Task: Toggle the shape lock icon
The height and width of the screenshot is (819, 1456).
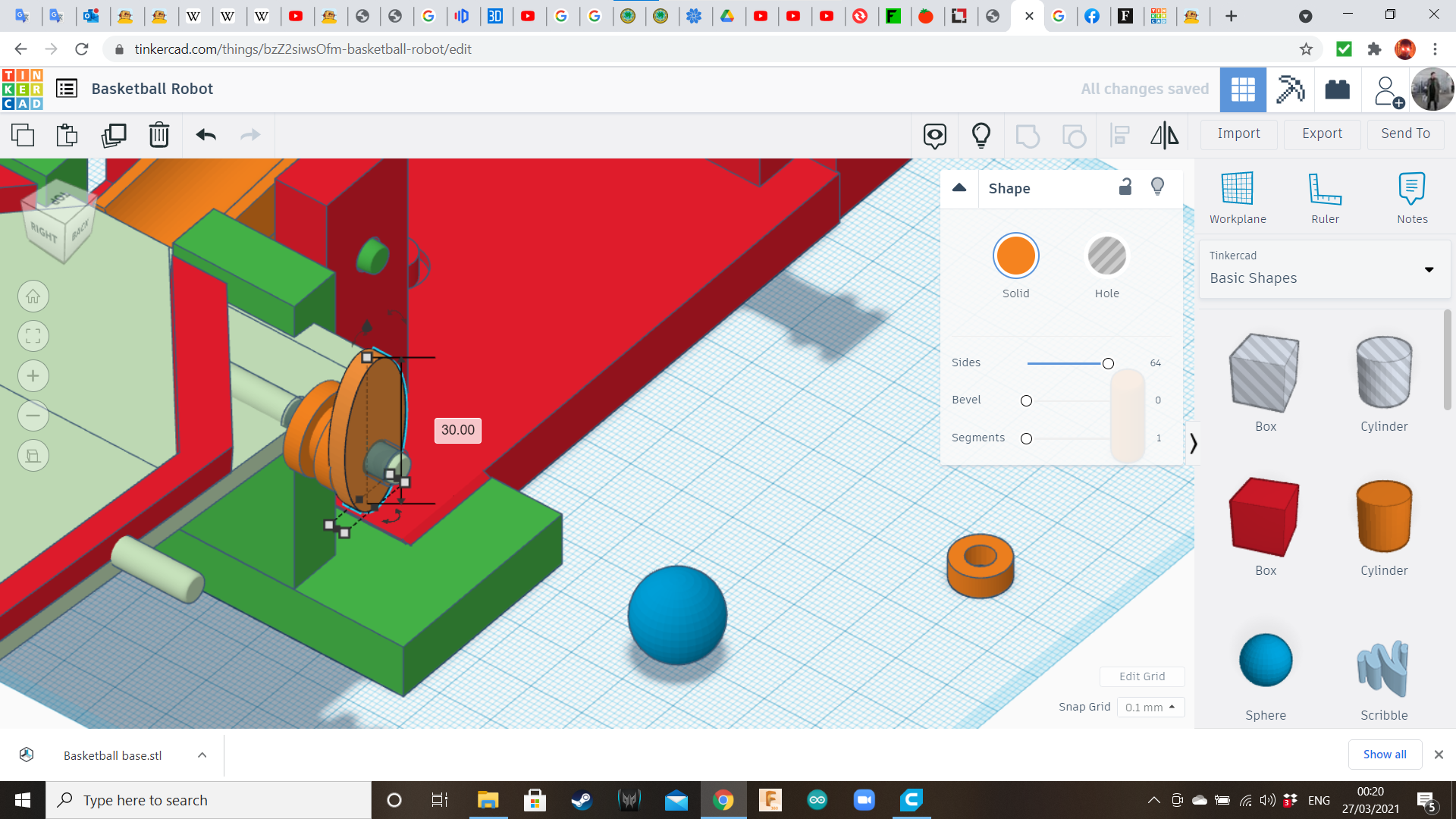Action: pyautogui.click(x=1125, y=187)
